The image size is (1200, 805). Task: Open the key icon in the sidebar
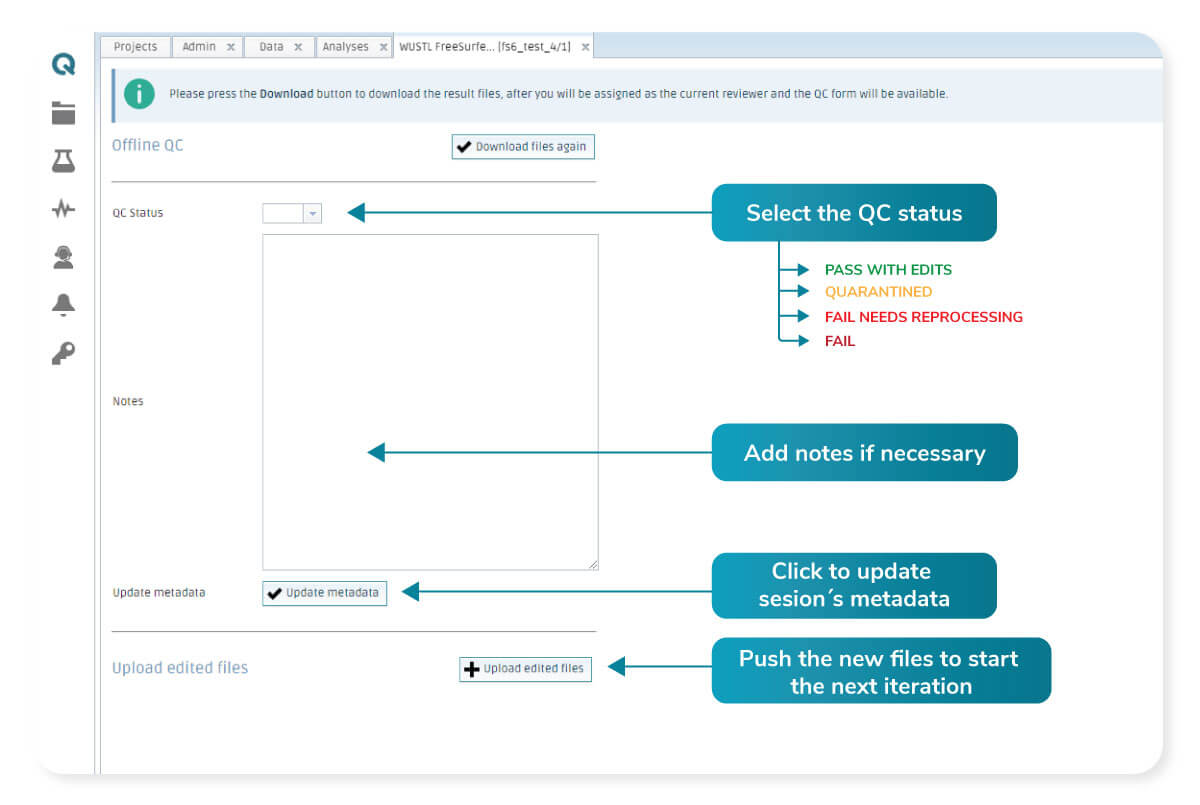click(63, 353)
